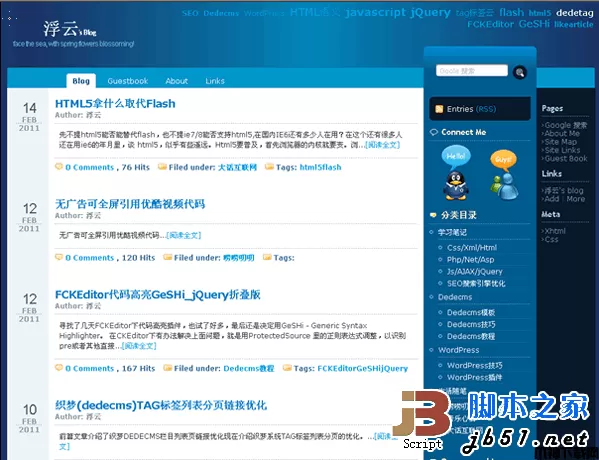Open 0 Comments of the 167 Hits post
The image size is (599, 460).
(89, 369)
